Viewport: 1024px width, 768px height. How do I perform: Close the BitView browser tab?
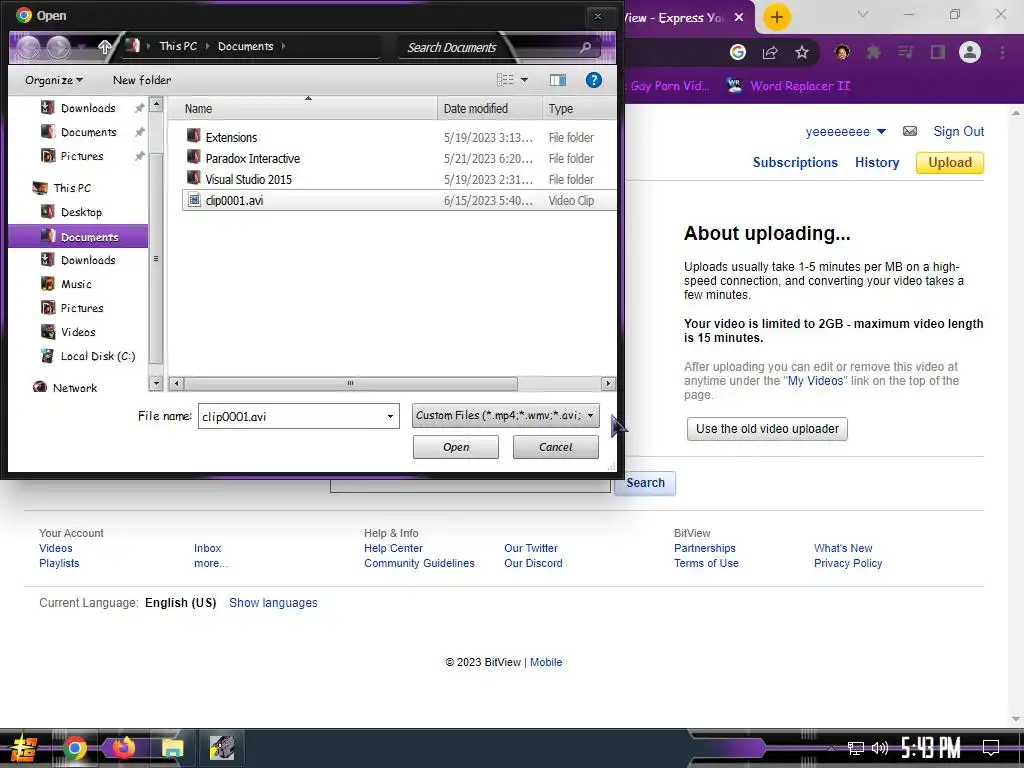pyautogui.click(x=739, y=18)
